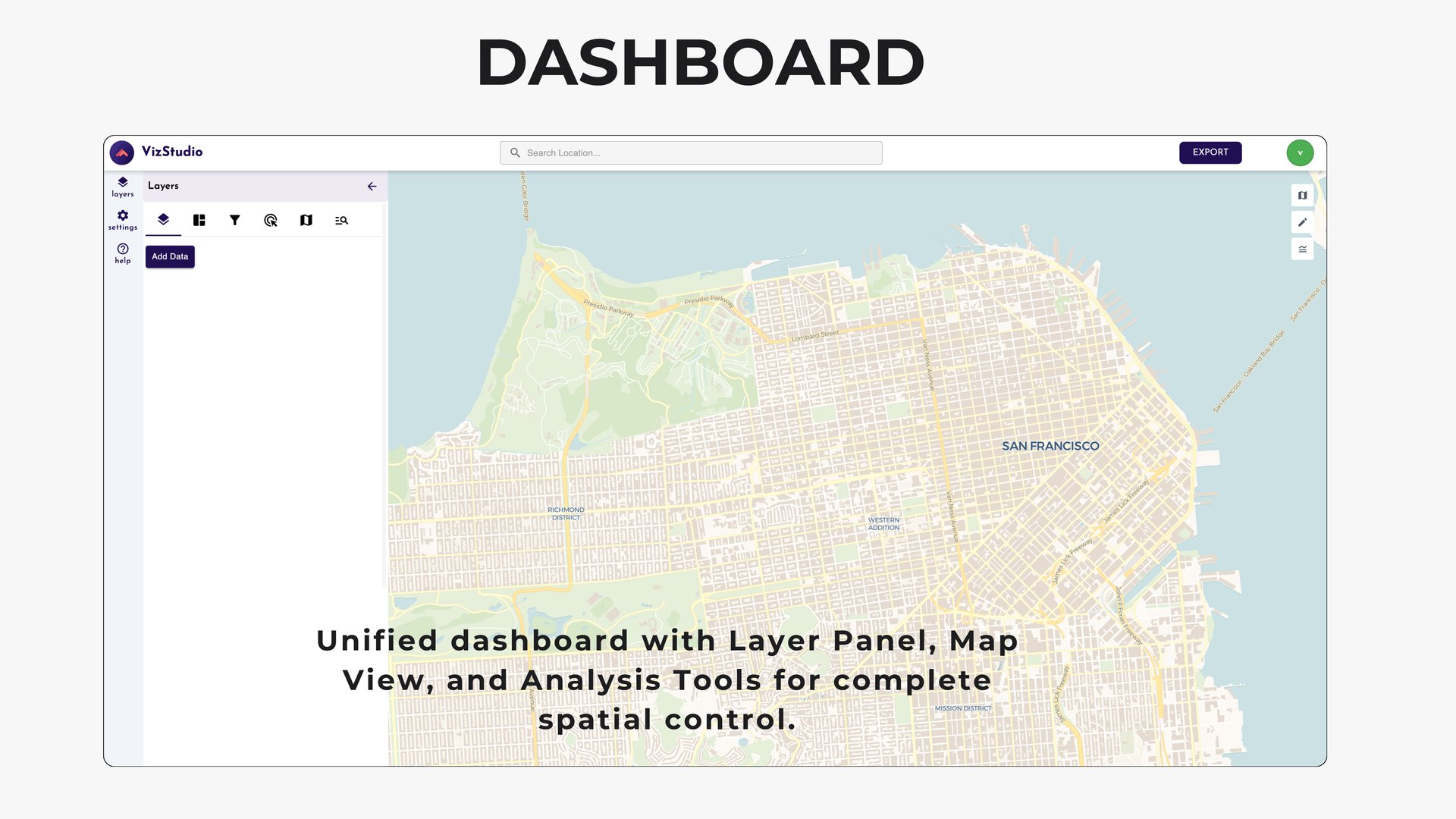Click the VizStudio logo icon

click(x=124, y=152)
